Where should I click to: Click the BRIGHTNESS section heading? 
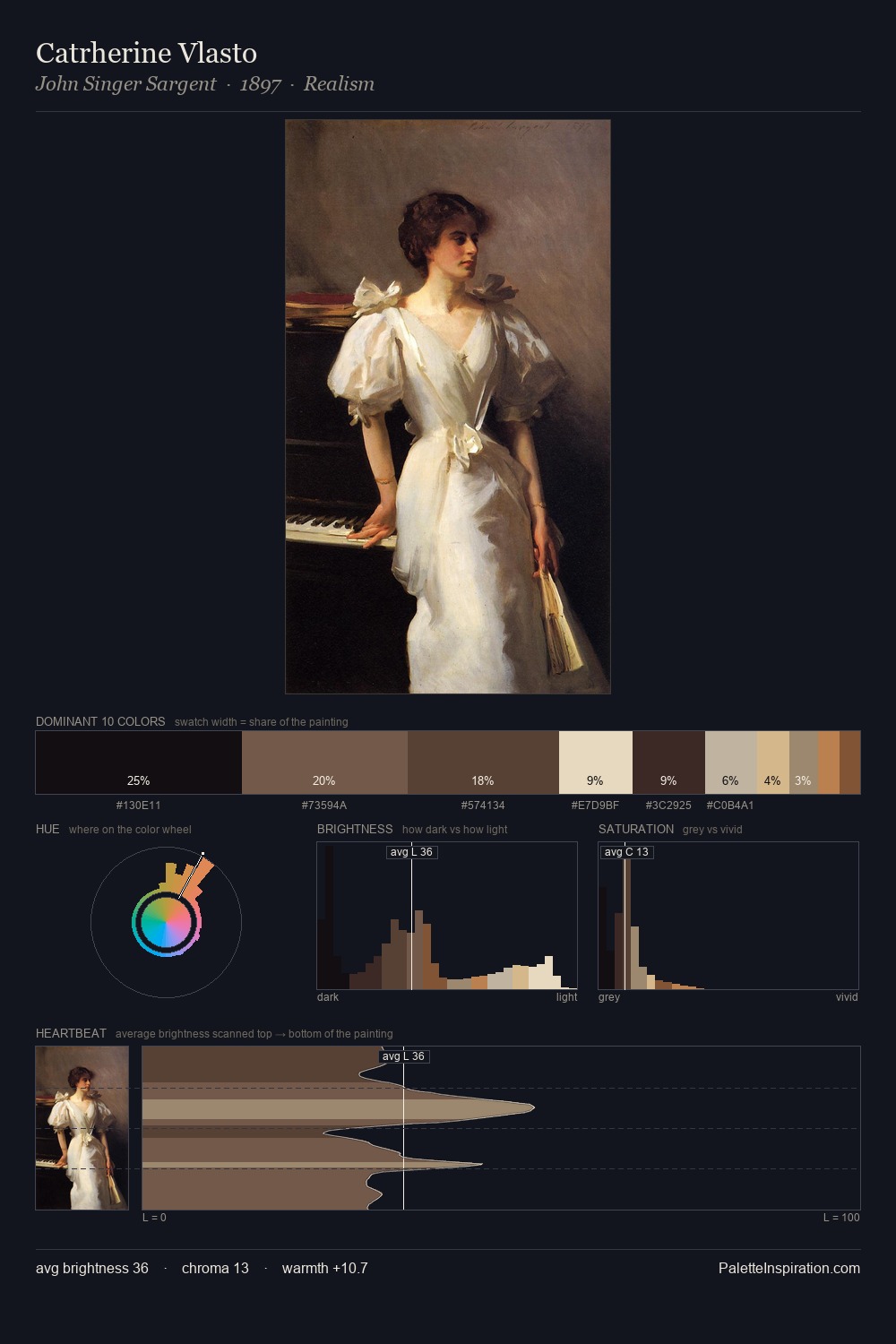coord(355,829)
